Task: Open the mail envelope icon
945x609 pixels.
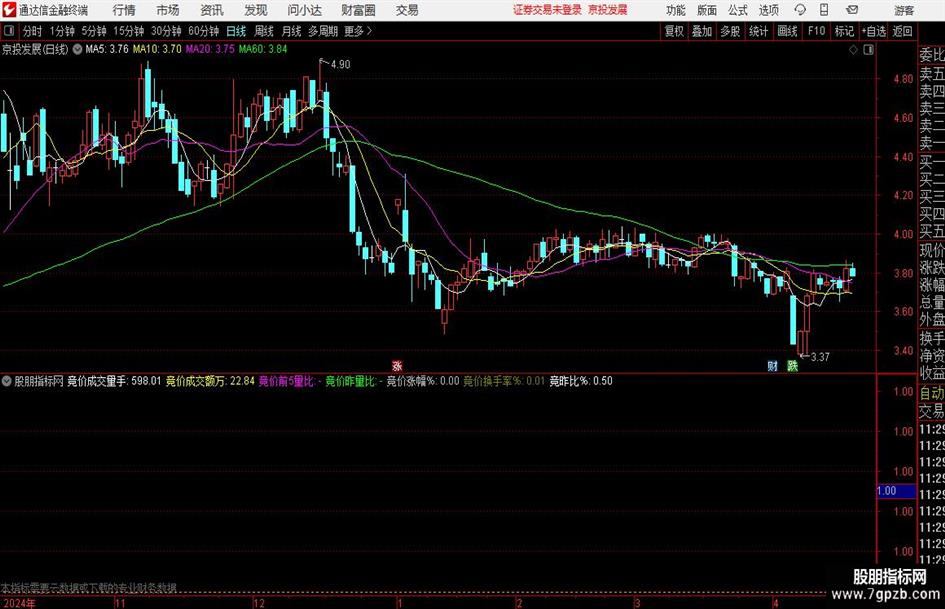Action: click(852, 10)
